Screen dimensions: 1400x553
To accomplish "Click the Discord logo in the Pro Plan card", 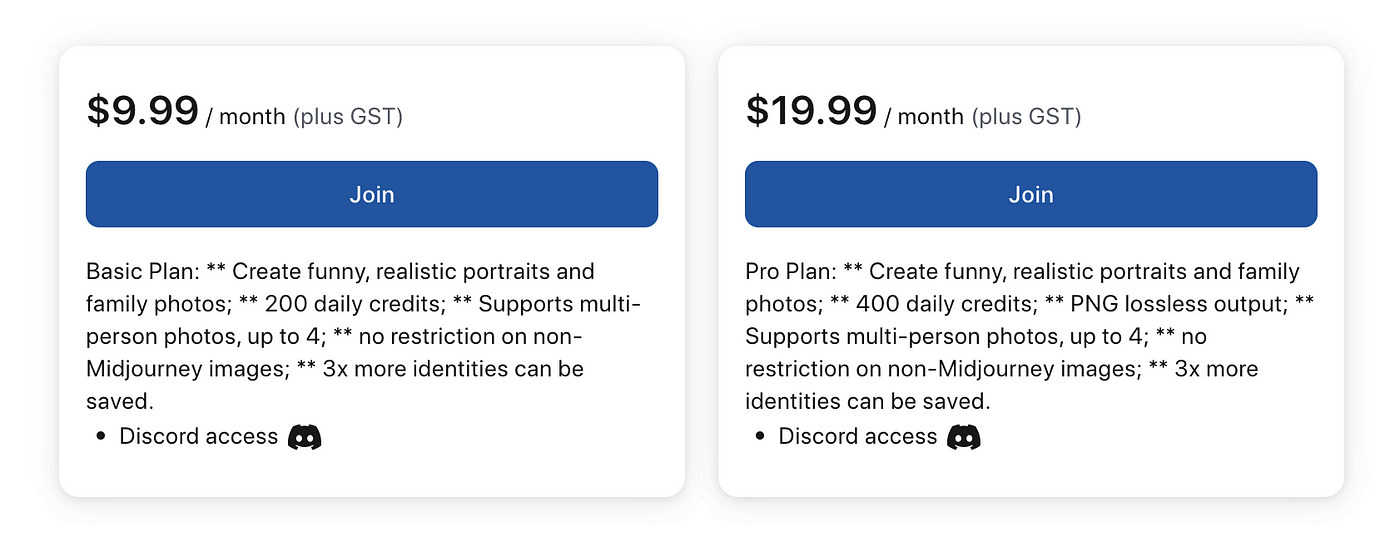I will point(964,437).
